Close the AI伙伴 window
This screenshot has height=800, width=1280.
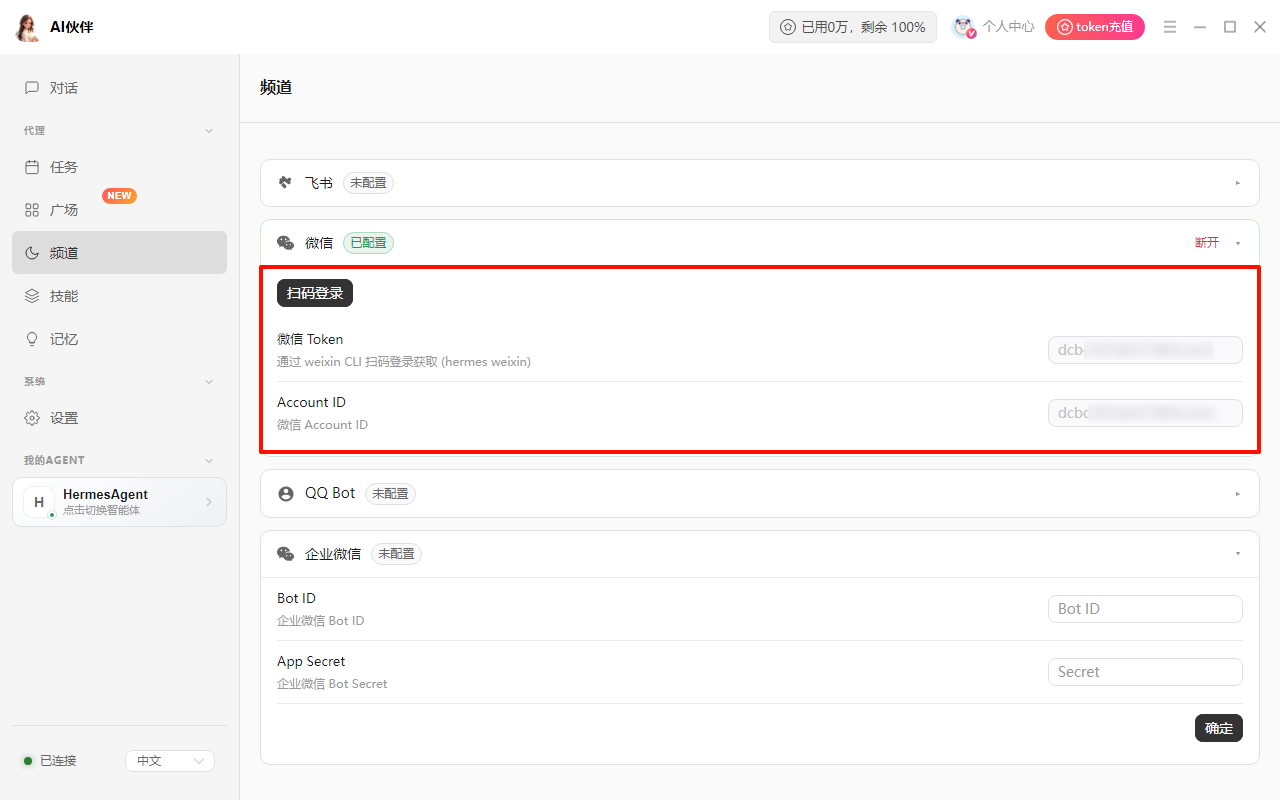[1260, 27]
